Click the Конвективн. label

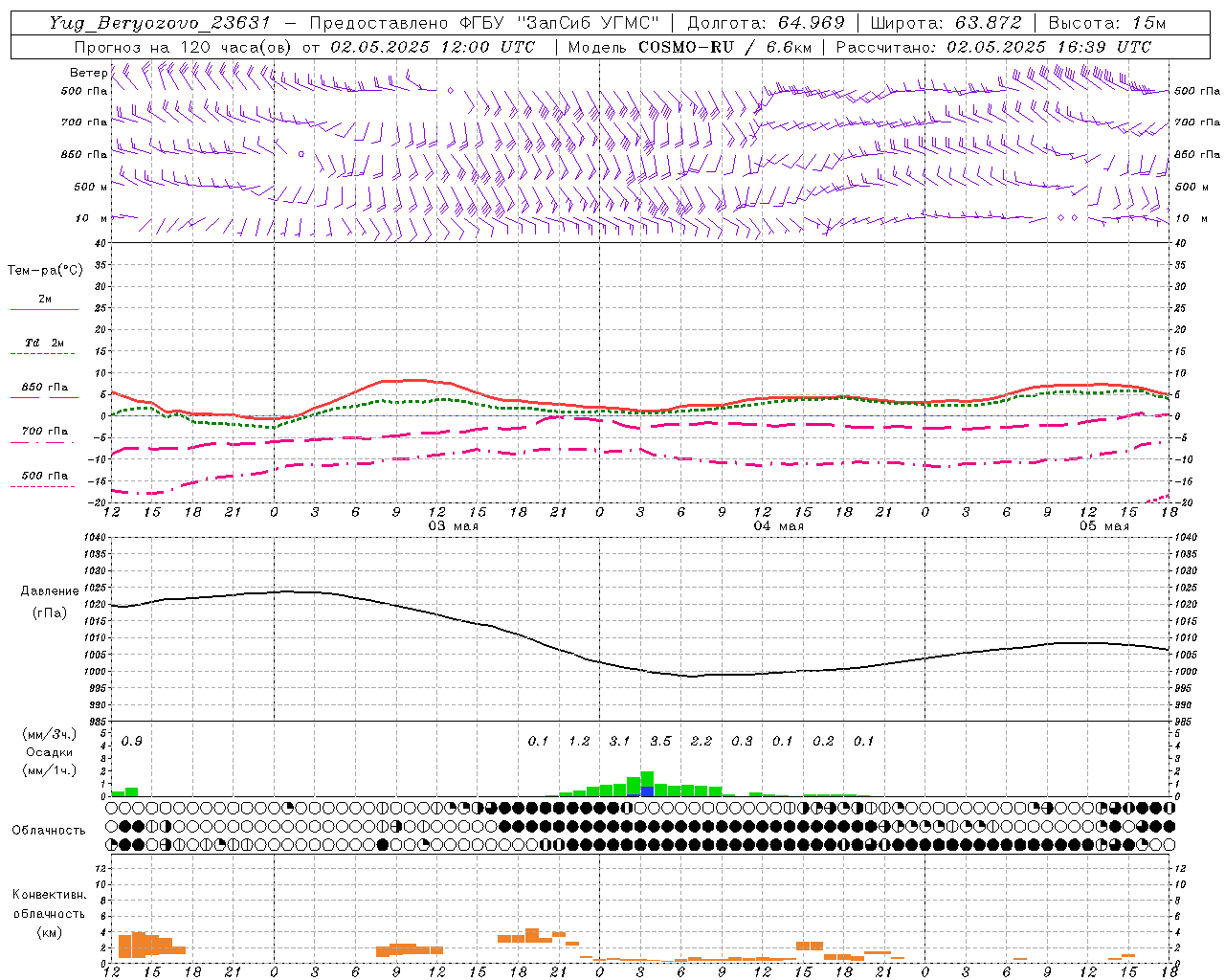[x=50, y=895]
